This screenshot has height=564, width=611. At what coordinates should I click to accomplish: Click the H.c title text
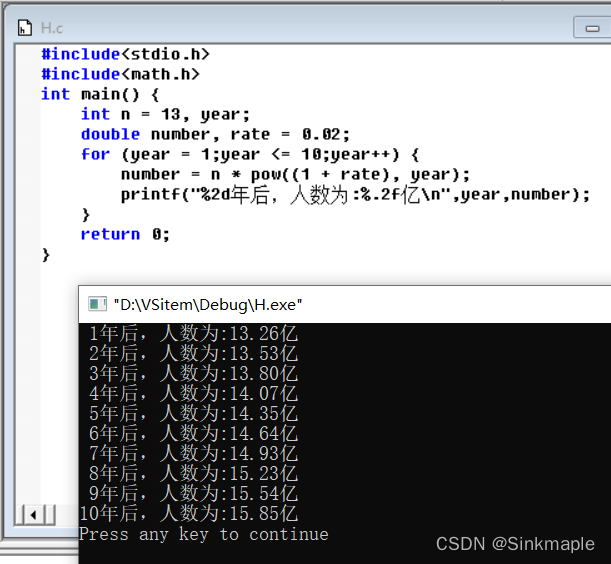coord(52,28)
